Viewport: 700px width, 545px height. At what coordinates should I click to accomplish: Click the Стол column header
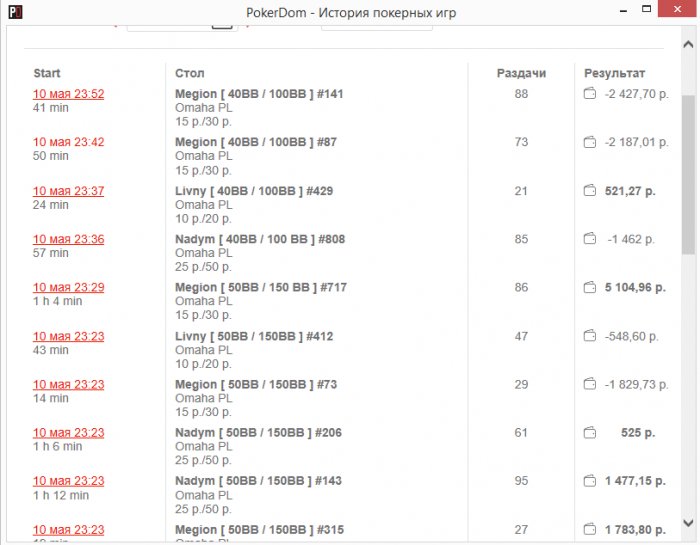point(190,73)
